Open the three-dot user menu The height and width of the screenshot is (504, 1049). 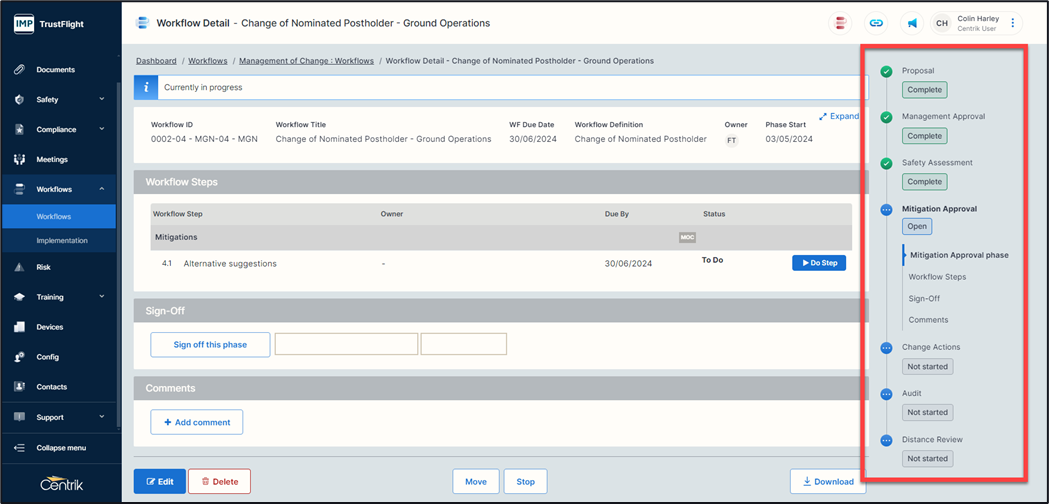point(1013,23)
